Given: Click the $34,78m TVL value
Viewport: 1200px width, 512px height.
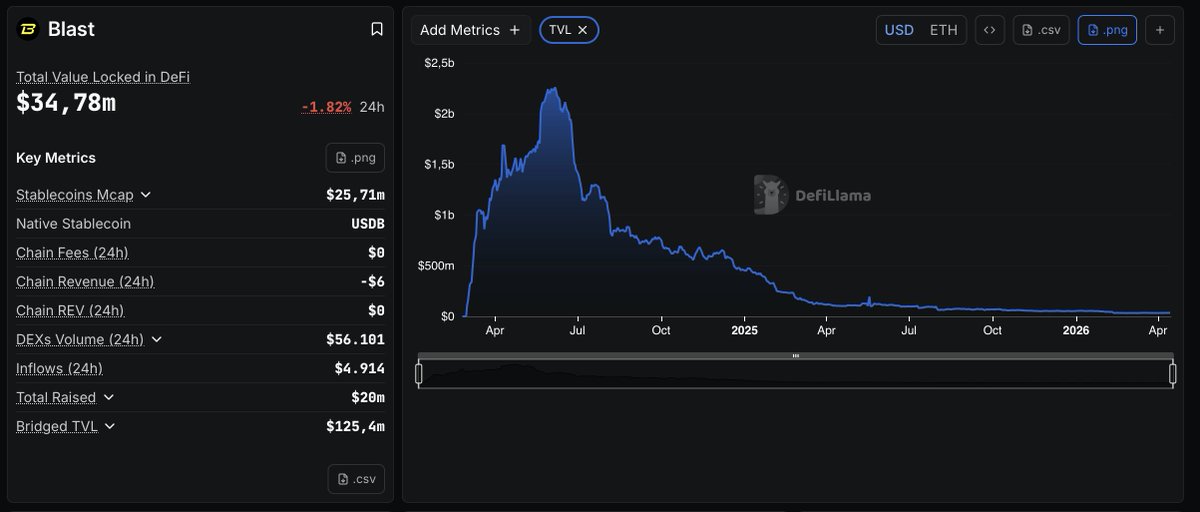Looking at the screenshot, I should pos(66,101).
